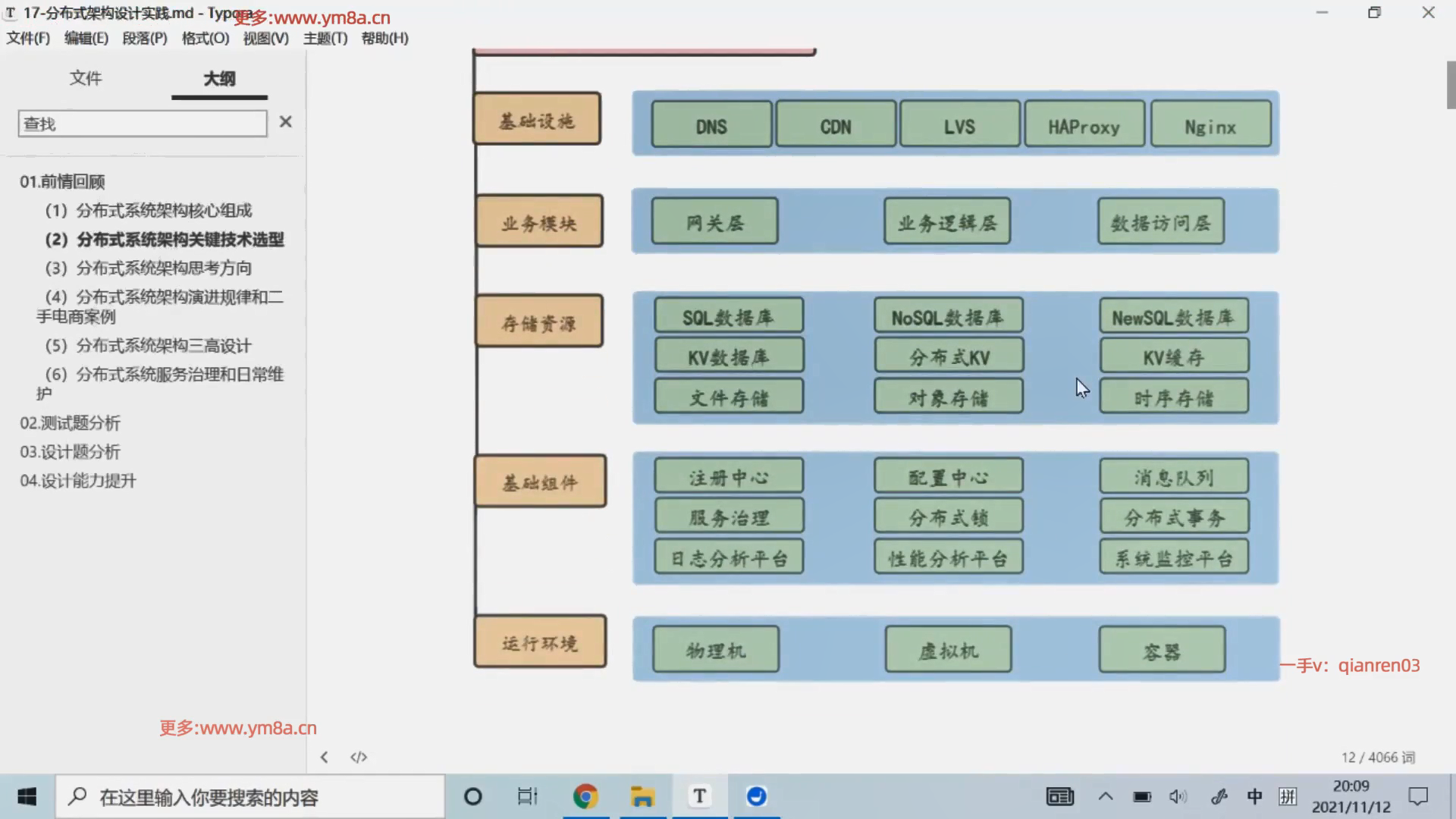The height and width of the screenshot is (819, 1456).
Task: Toggle source code mode icon
Action: pyautogui.click(x=359, y=757)
